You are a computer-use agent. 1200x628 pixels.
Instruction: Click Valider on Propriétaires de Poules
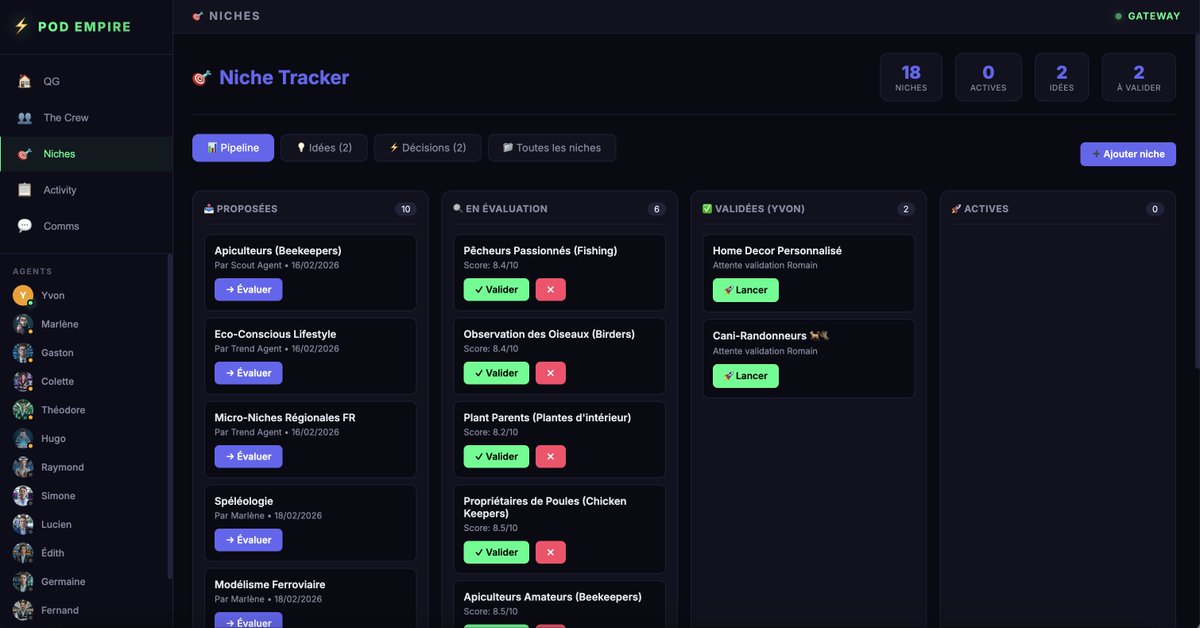click(496, 553)
